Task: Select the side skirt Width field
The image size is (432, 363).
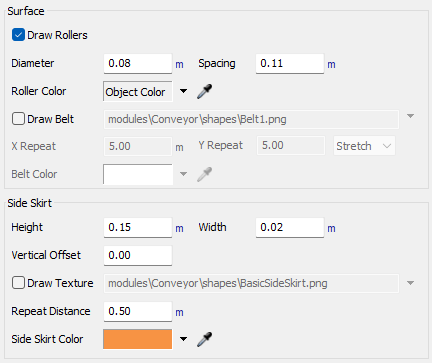Action: click(x=290, y=227)
